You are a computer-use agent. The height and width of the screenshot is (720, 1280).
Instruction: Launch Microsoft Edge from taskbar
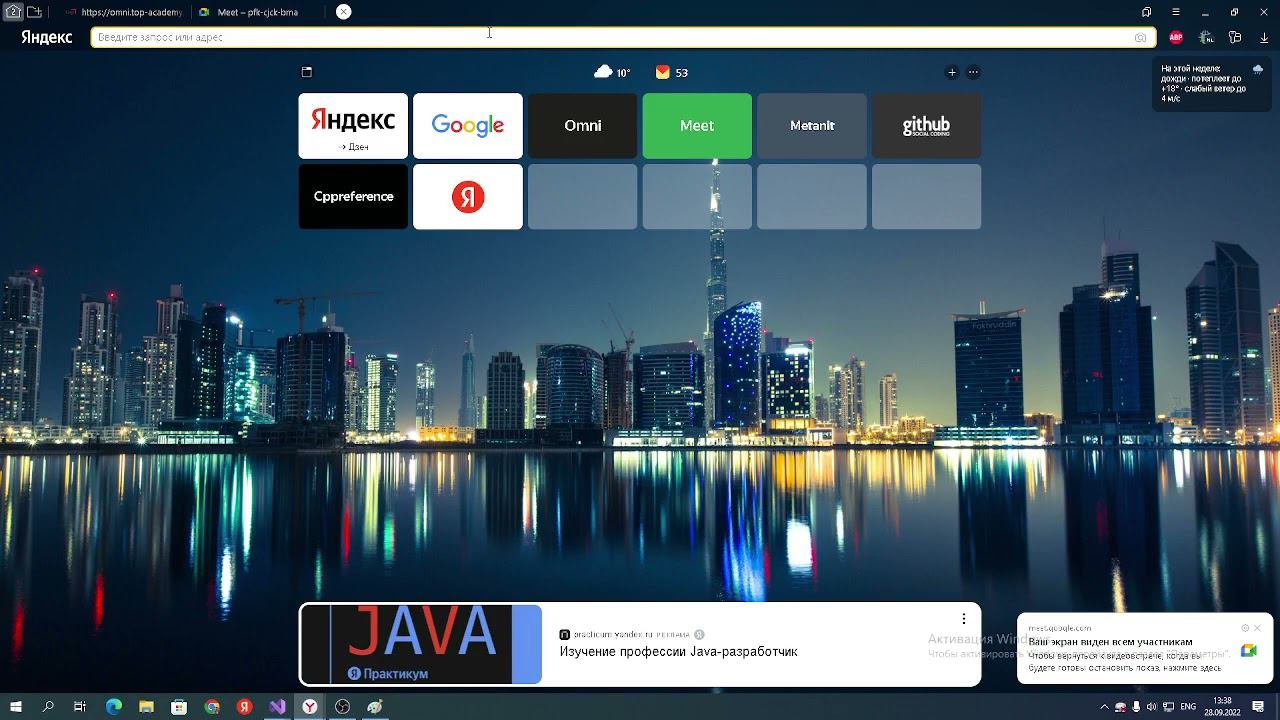(114, 707)
